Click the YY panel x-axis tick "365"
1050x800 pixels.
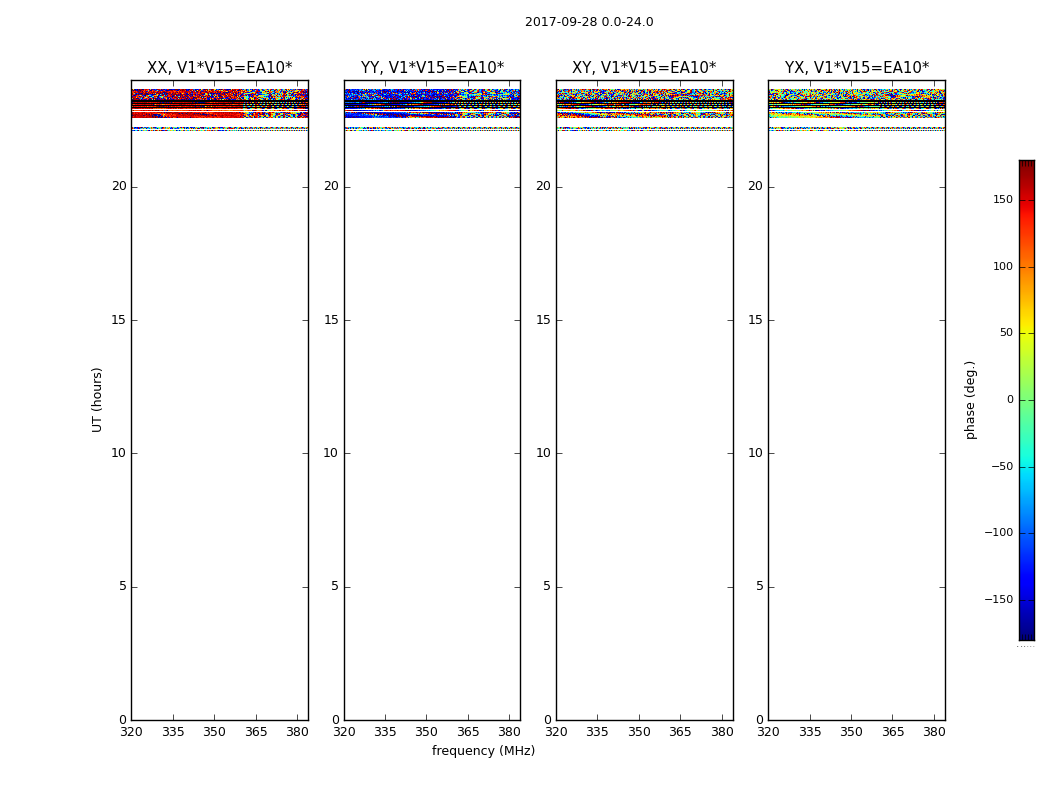[468, 732]
